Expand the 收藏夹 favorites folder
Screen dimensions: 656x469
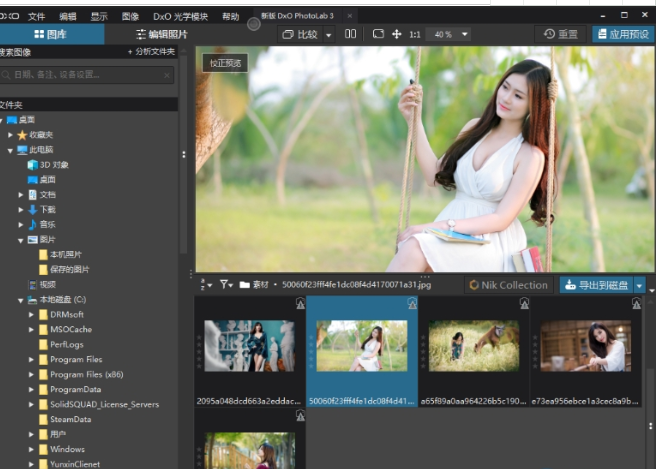10,134
